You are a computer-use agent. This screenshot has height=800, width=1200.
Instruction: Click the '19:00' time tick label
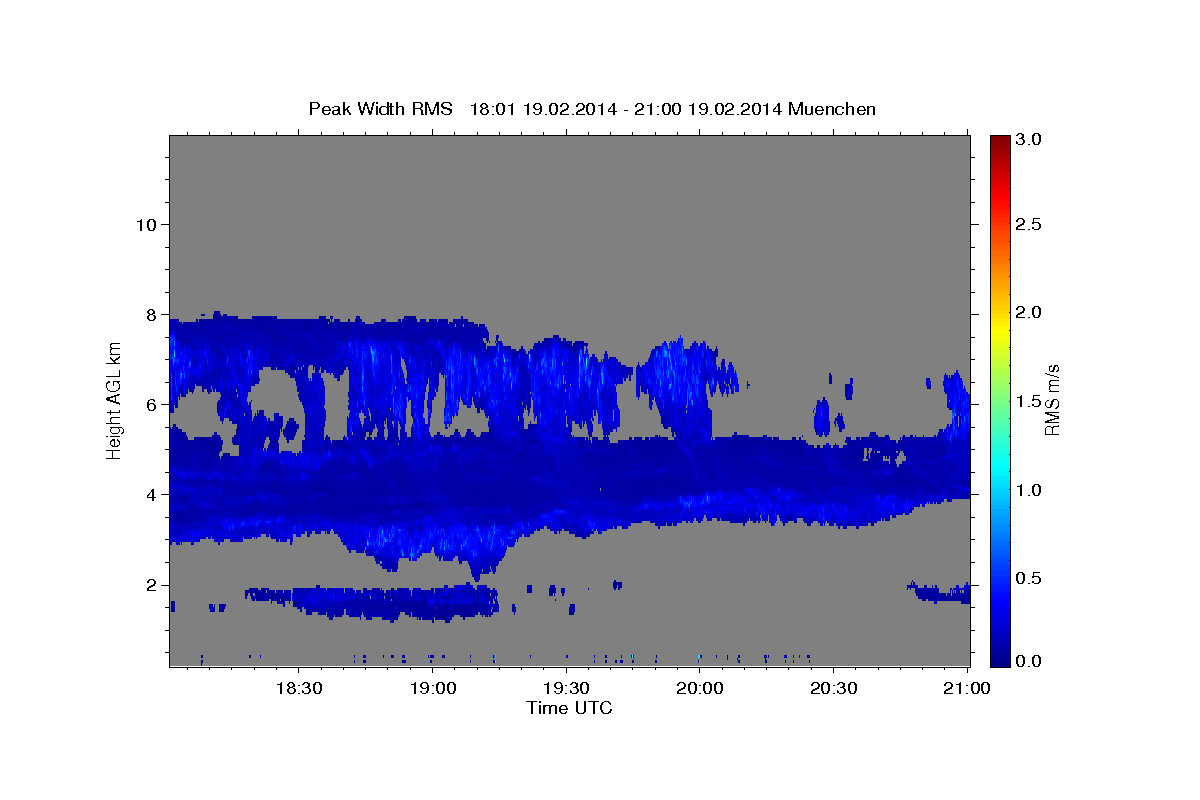[x=432, y=689]
